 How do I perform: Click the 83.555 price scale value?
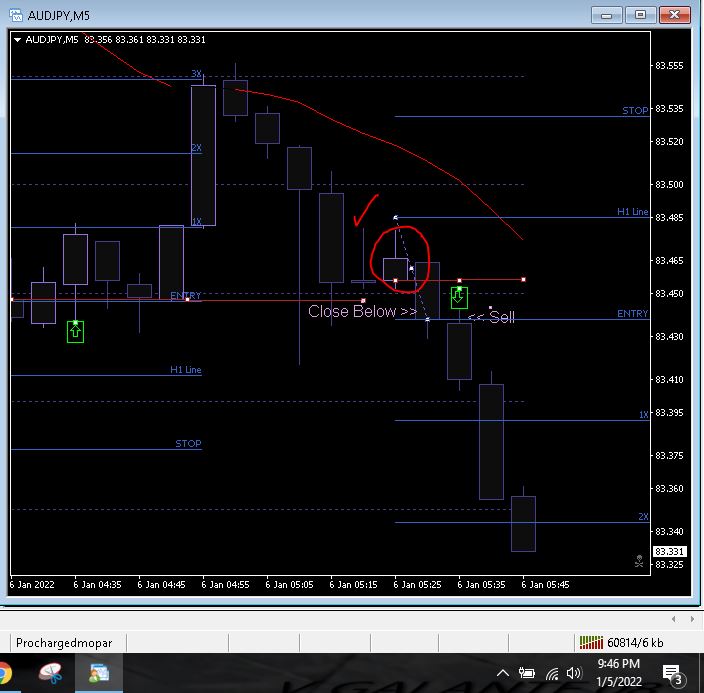click(x=669, y=66)
